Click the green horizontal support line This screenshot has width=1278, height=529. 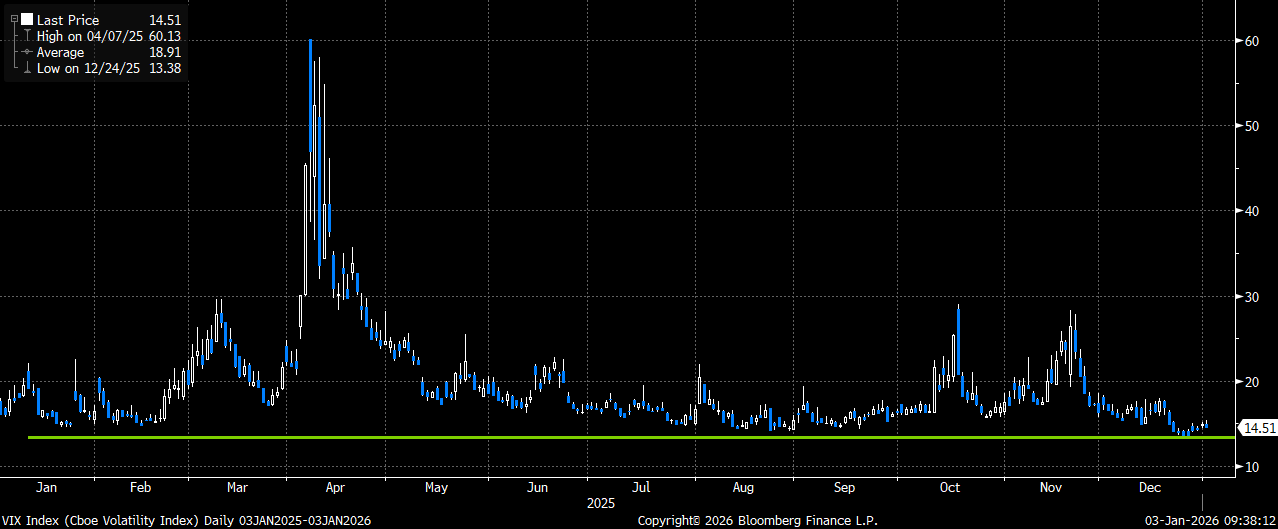(x=630, y=437)
